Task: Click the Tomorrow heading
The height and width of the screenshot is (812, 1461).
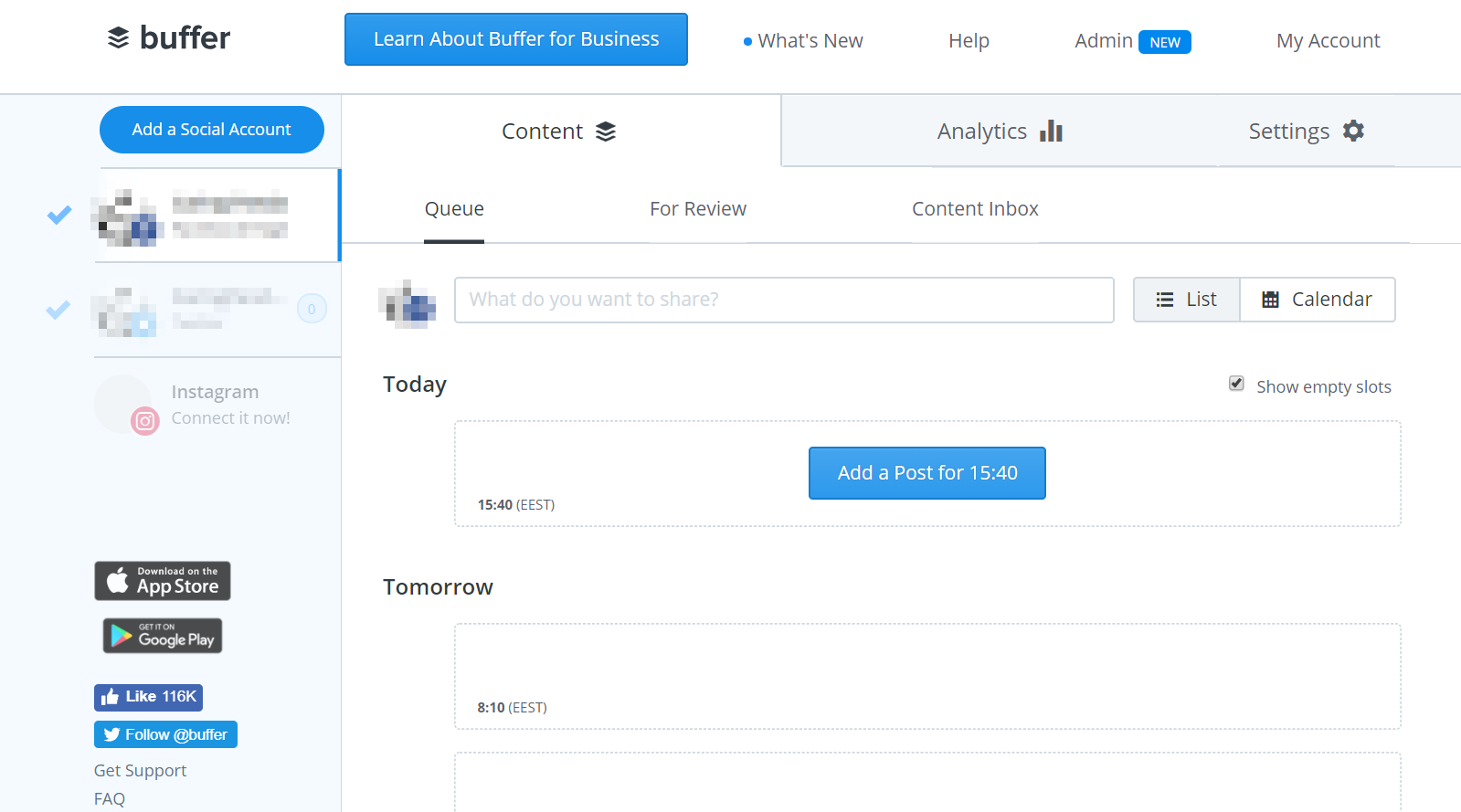Action: click(x=438, y=587)
